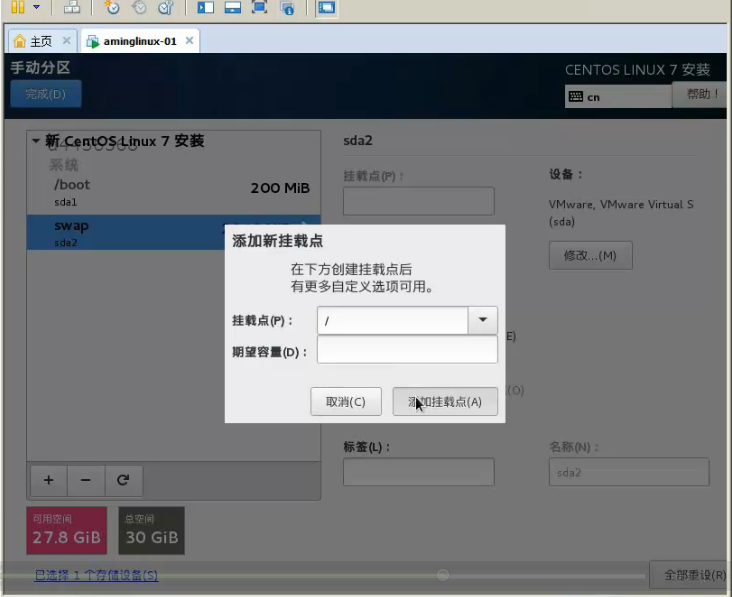The image size is (732, 597).
Task: Collapse the 新 CentOS Linux 7 安装 tree
Action: coord(36,140)
